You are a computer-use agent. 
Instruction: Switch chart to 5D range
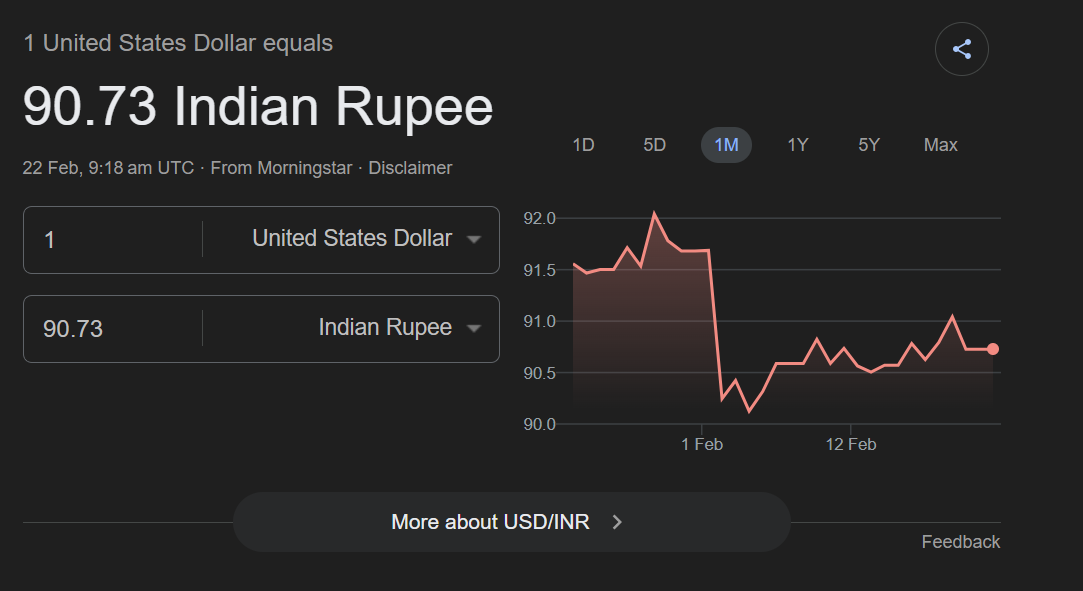(654, 145)
